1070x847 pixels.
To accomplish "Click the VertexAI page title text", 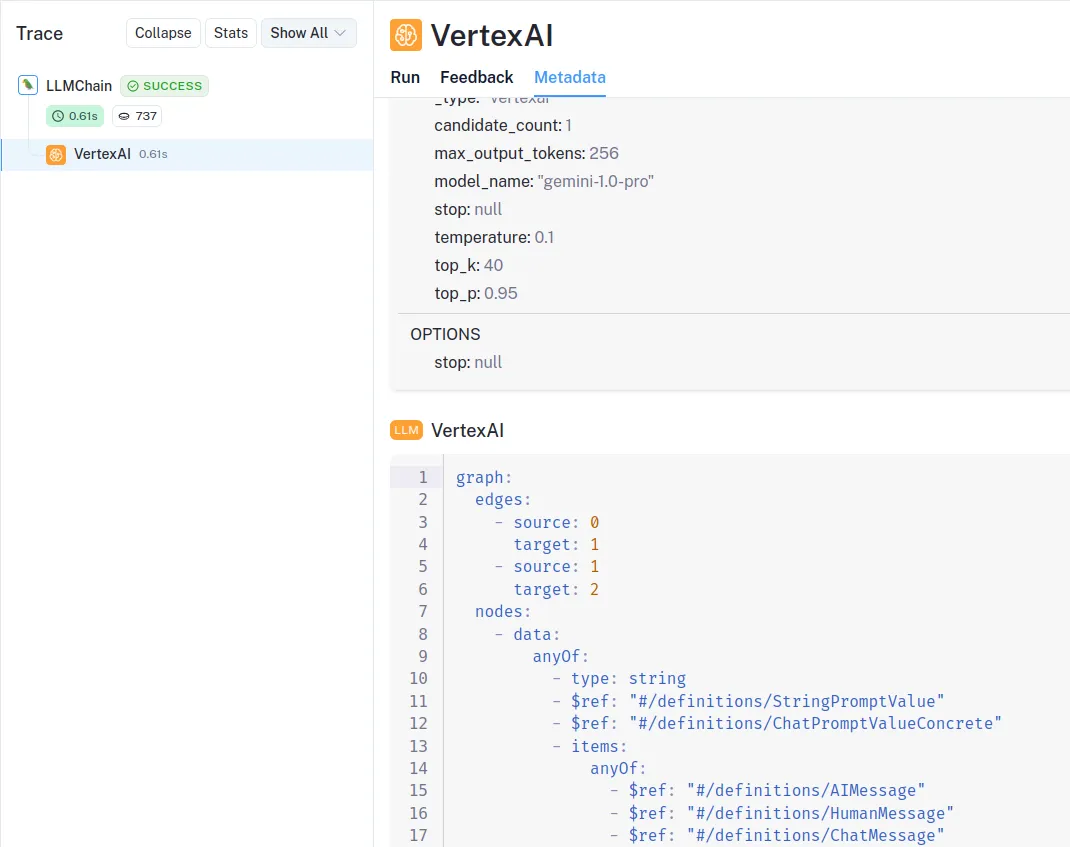I will [x=492, y=35].
